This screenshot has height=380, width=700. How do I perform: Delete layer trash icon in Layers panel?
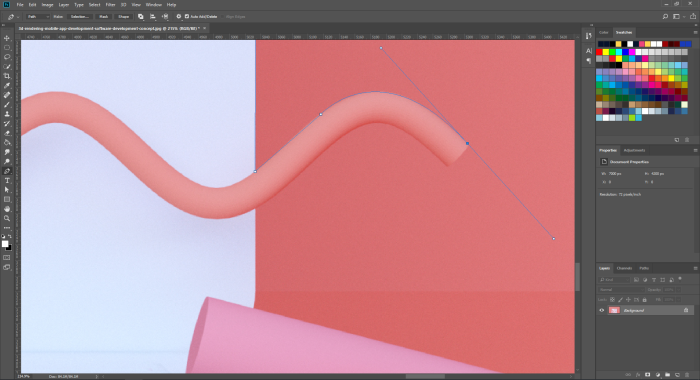click(x=687, y=375)
